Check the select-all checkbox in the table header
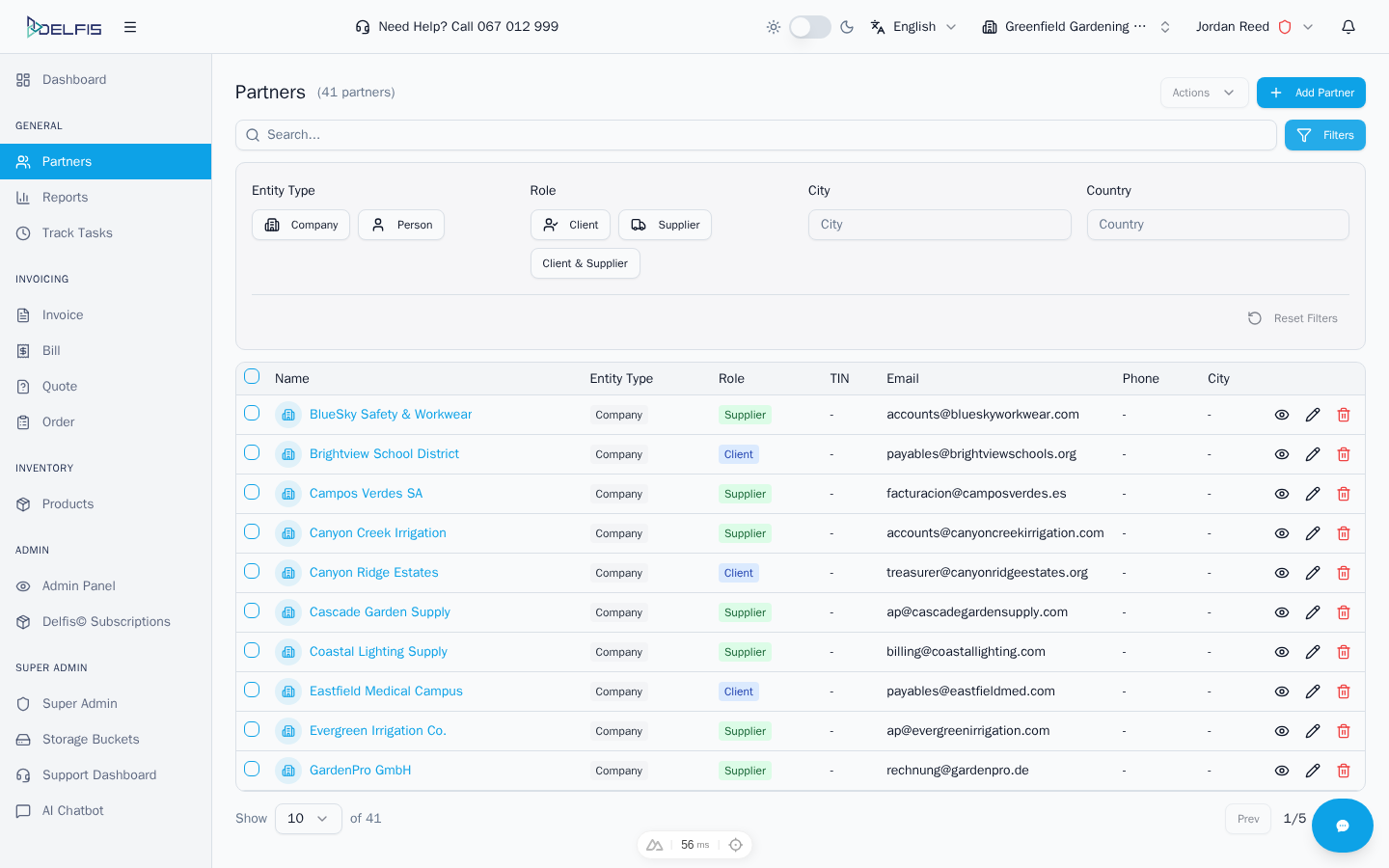1389x868 pixels. tap(252, 377)
